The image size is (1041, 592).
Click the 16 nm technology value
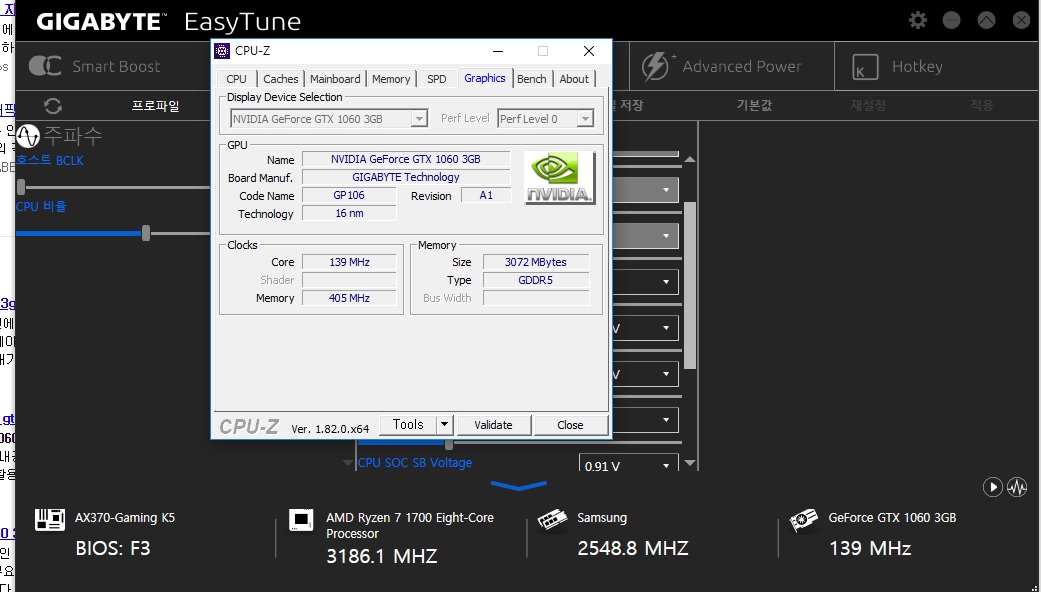pyautogui.click(x=349, y=213)
